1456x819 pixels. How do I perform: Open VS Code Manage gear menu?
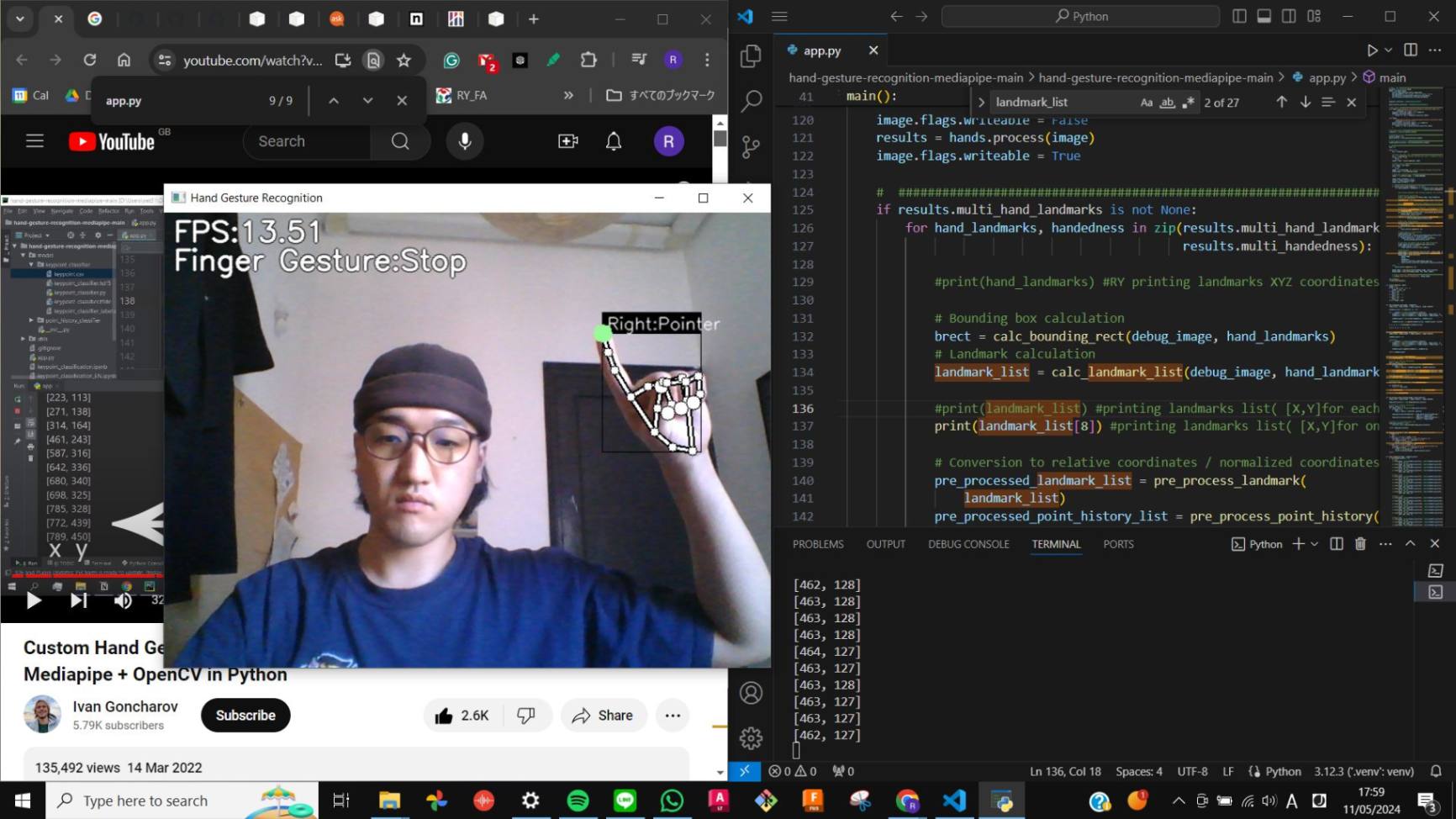click(x=751, y=738)
